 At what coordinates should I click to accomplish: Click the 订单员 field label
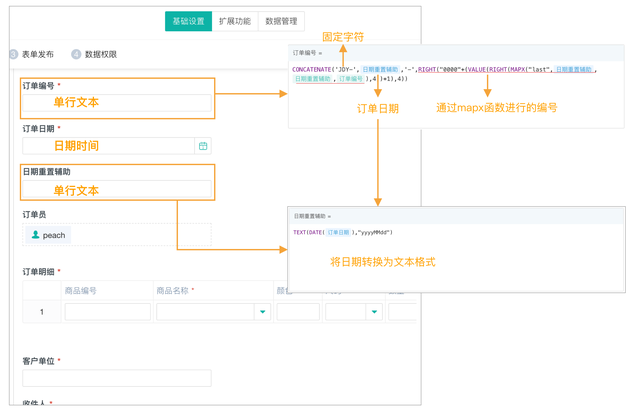(34, 214)
